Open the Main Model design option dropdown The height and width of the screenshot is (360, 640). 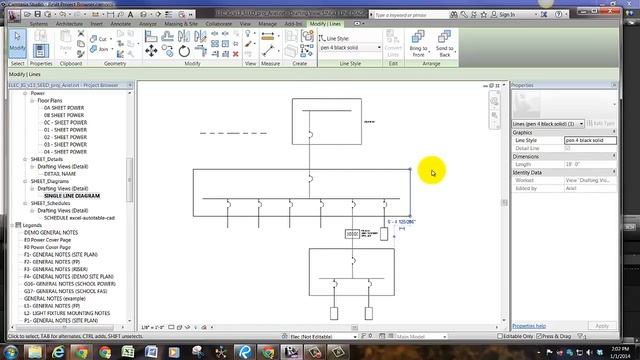click(x=422, y=336)
